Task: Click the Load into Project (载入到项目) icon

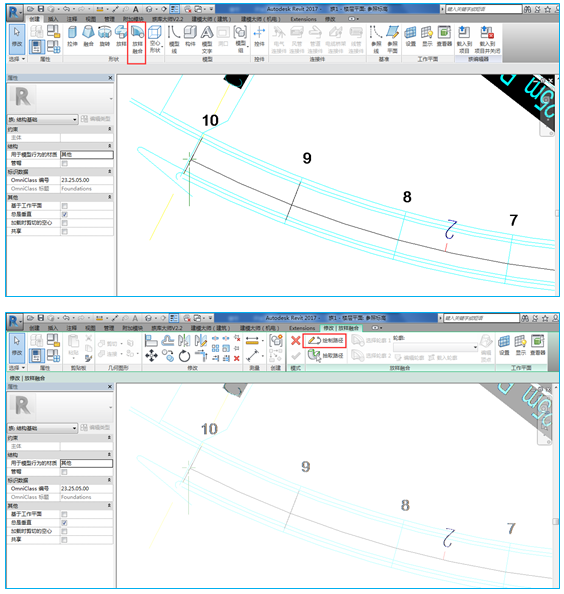Action: coord(464,39)
